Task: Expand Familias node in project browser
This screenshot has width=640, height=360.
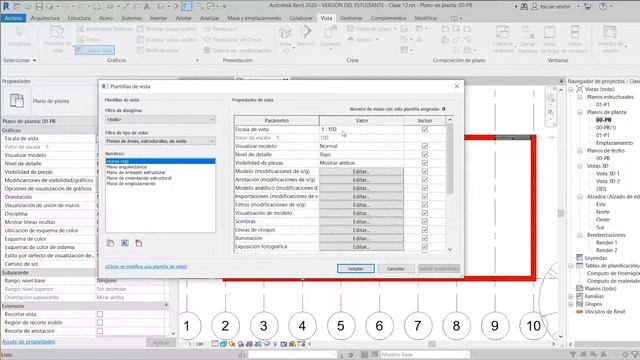Action: pos(571,296)
